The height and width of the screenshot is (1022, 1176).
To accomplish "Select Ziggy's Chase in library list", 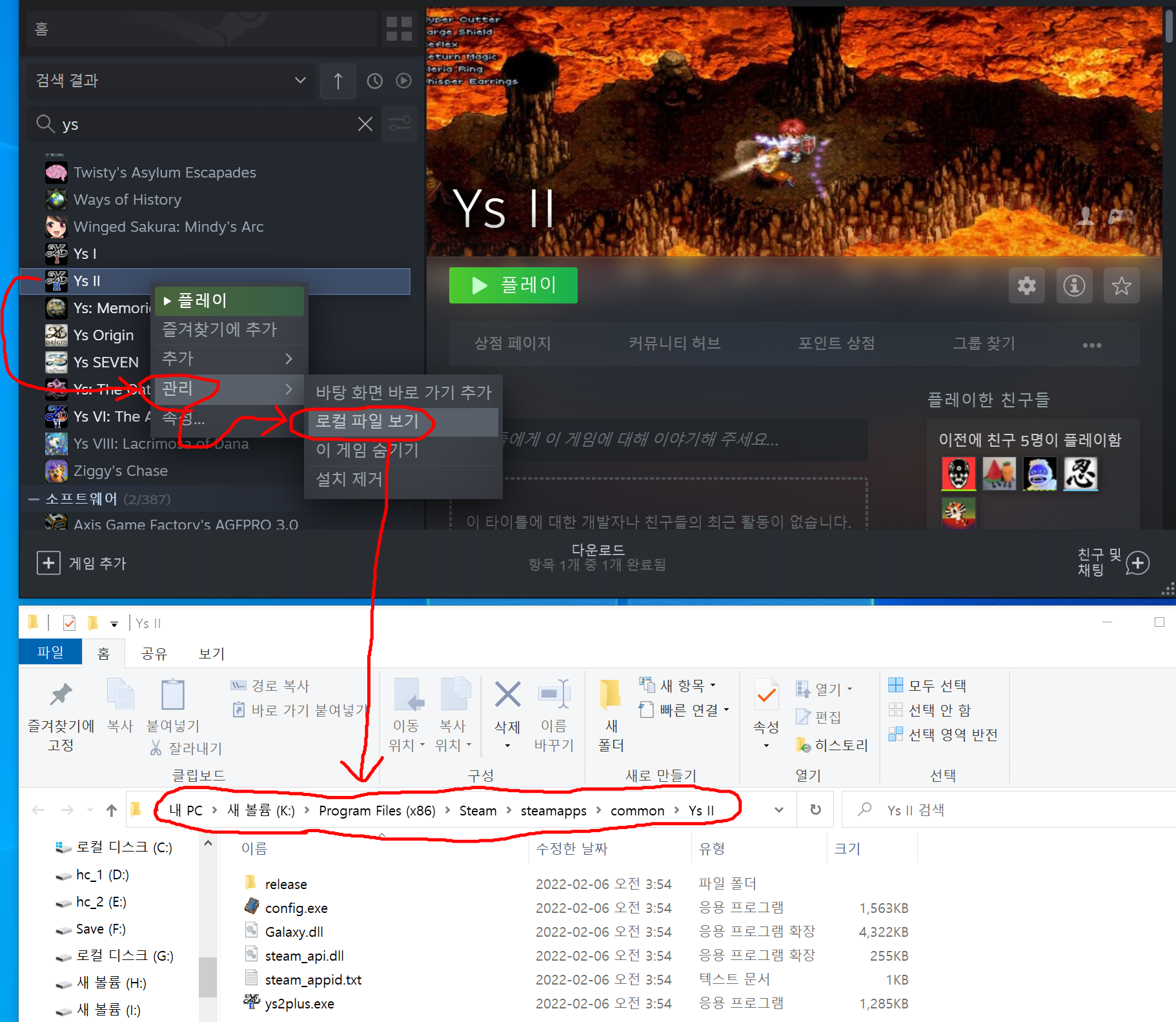I will pyautogui.click(x=121, y=471).
